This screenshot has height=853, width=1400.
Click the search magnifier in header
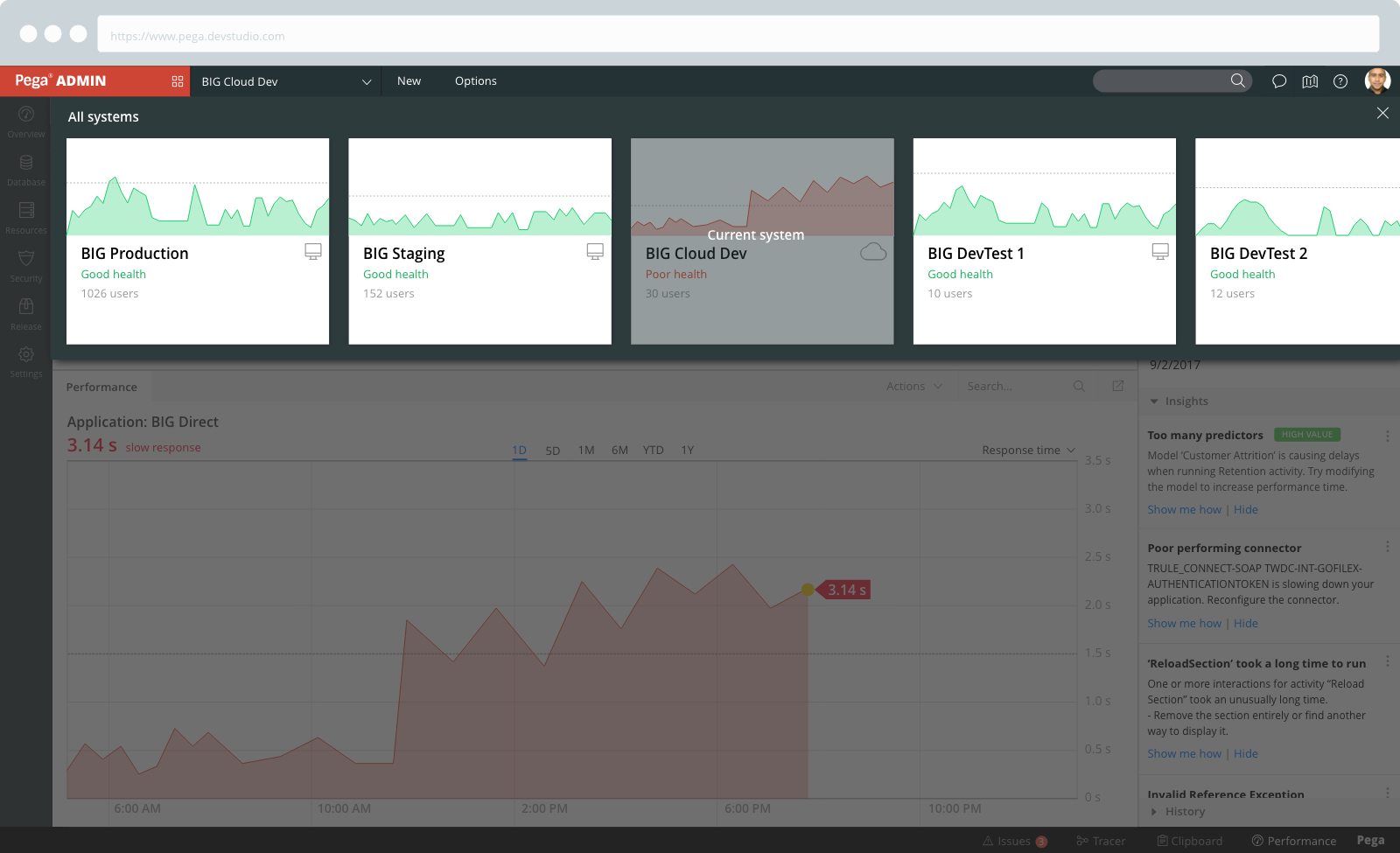pyautogui.click(x=1237, y=80)
